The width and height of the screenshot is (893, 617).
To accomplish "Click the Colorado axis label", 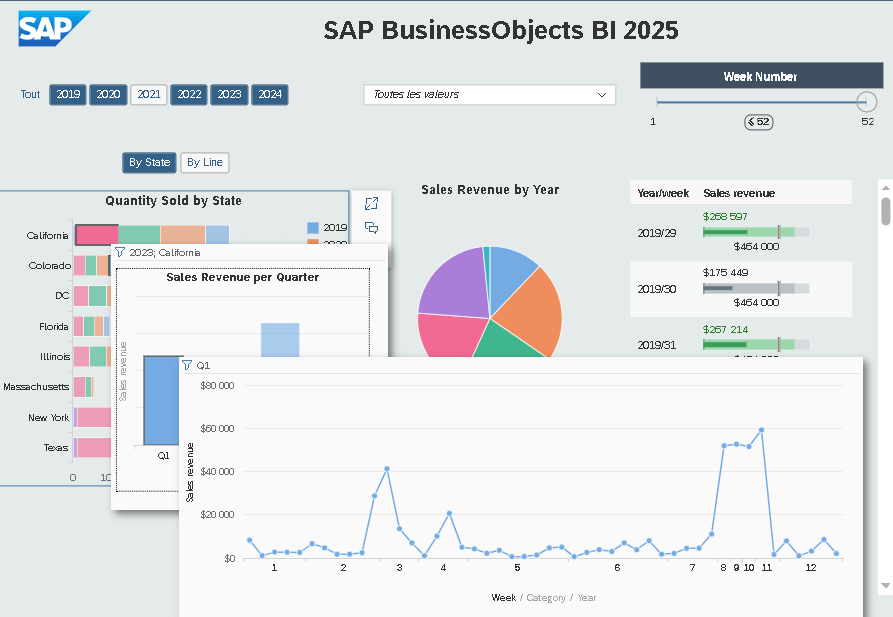I will coord(50,265).
